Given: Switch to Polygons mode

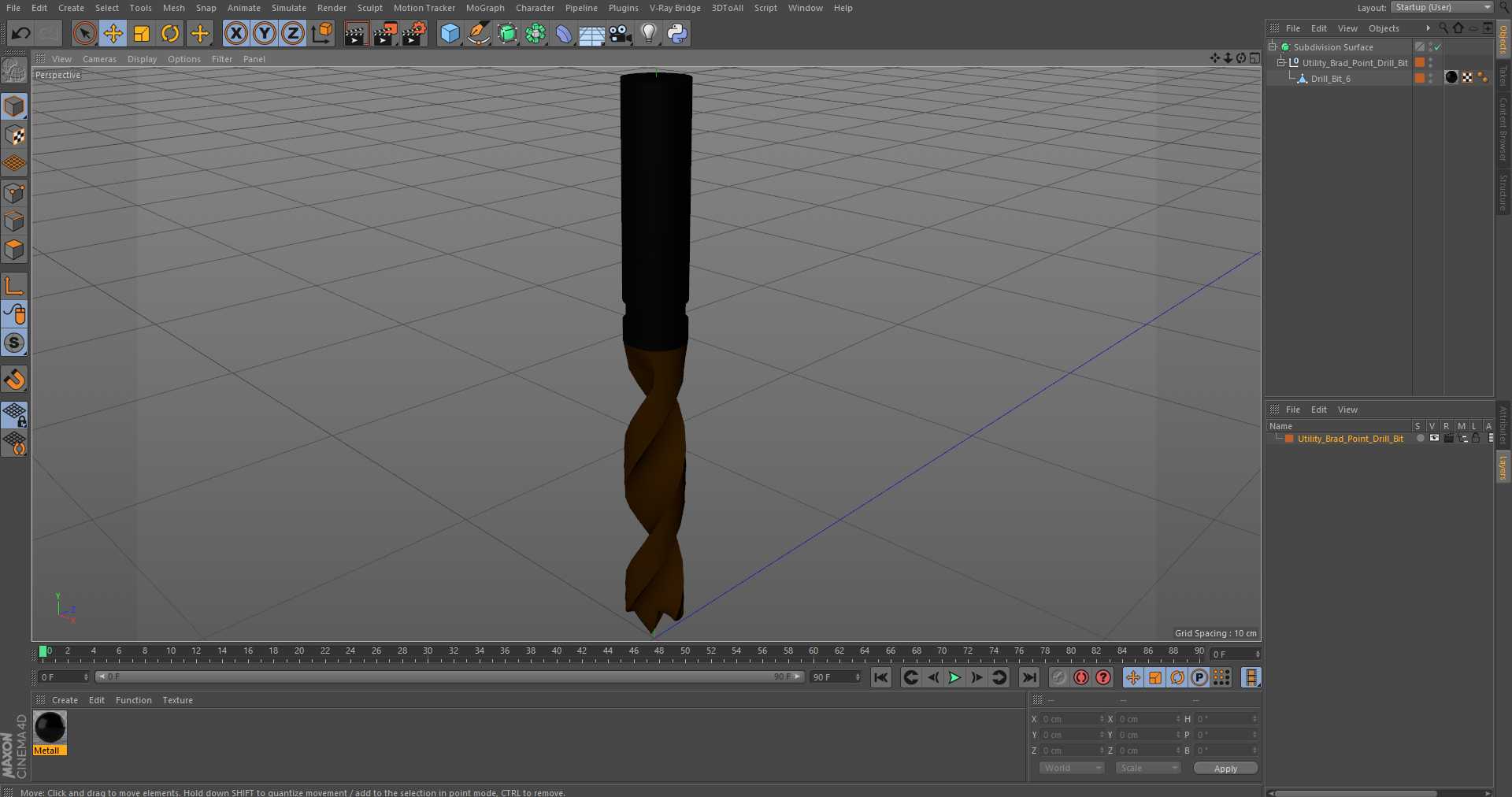Looking at the screenshot, I should tap(14, 250).
